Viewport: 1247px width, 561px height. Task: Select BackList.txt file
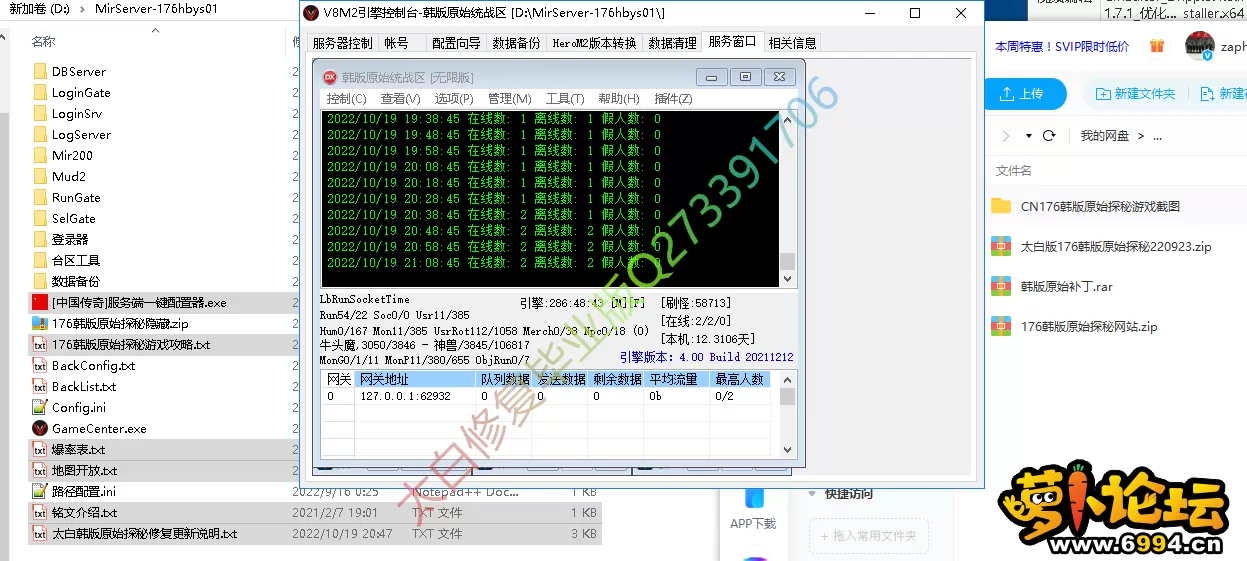click(84, 387)
